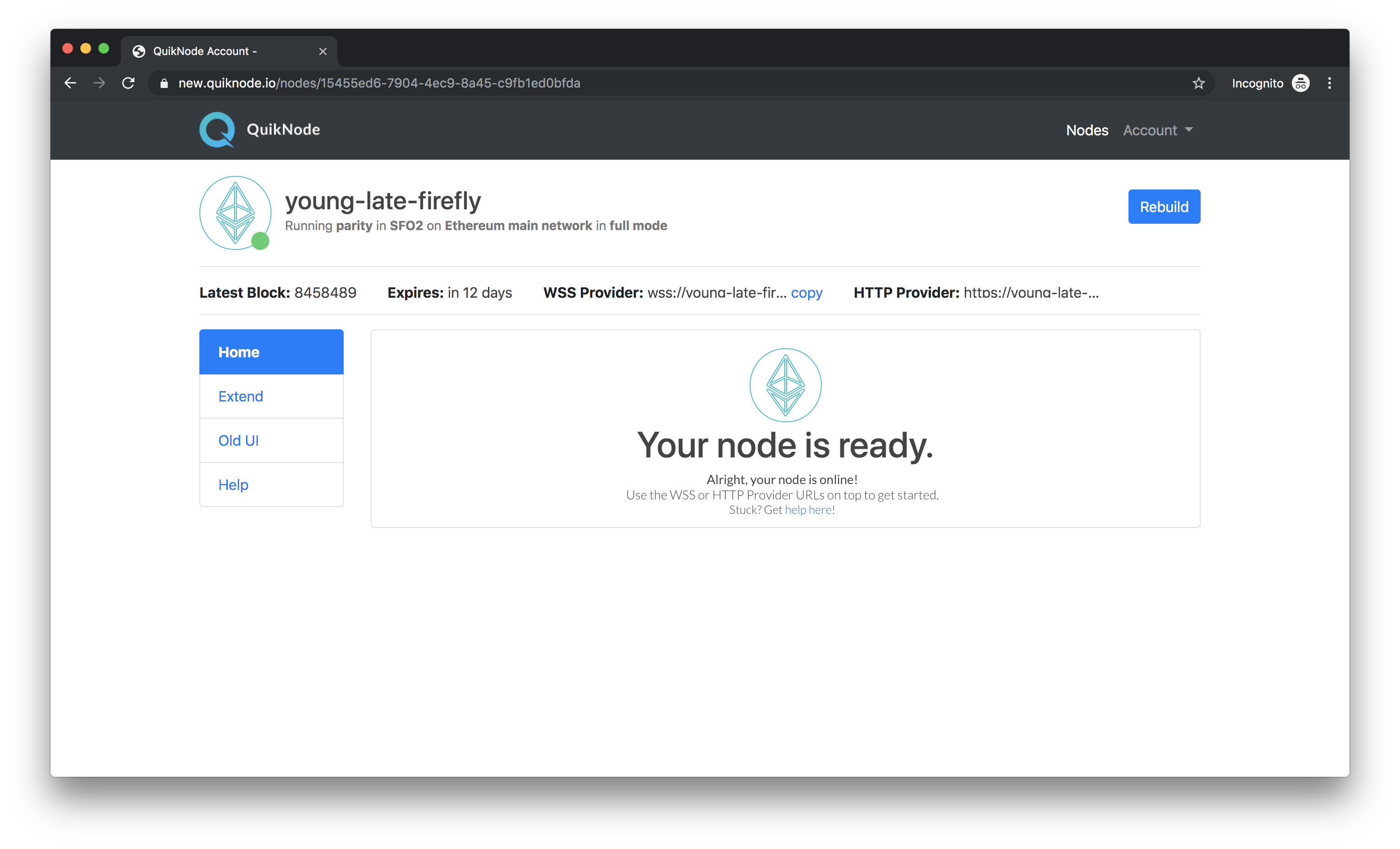Click the green online status dot
This screenshot has height=849, width=1400.
pos(260,241)
